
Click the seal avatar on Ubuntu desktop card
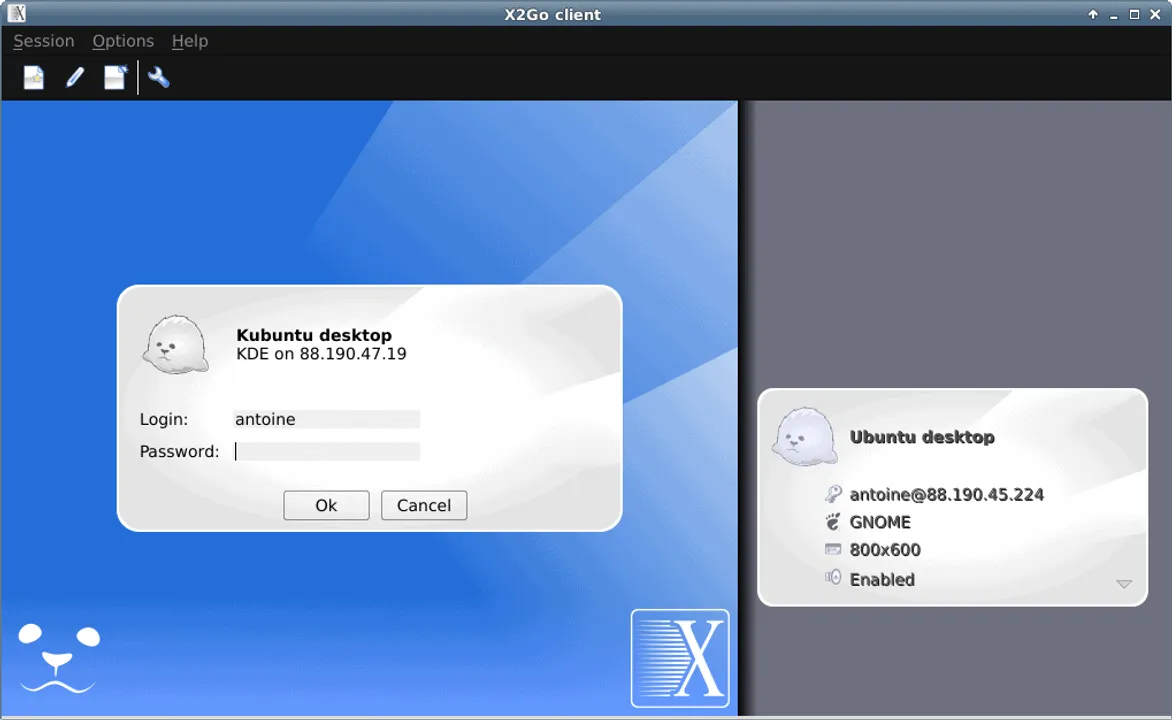(804, 437)
